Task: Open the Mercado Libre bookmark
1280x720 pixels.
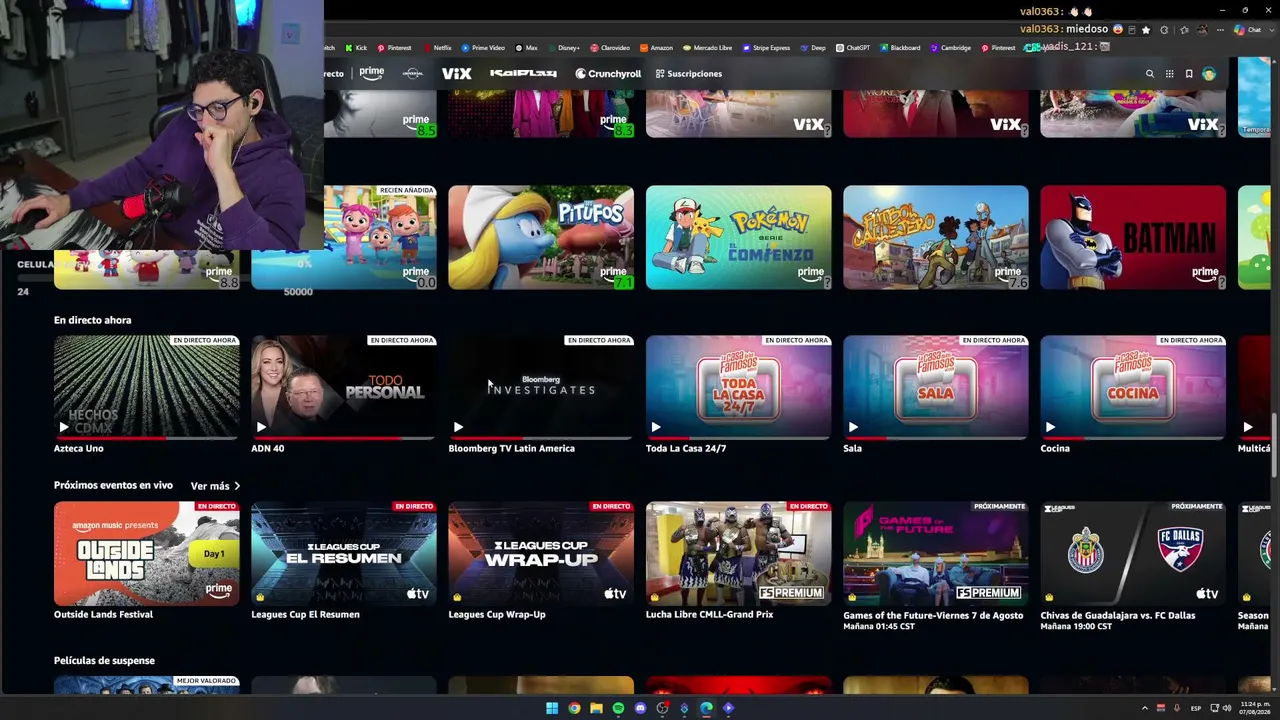Action: 707,47
